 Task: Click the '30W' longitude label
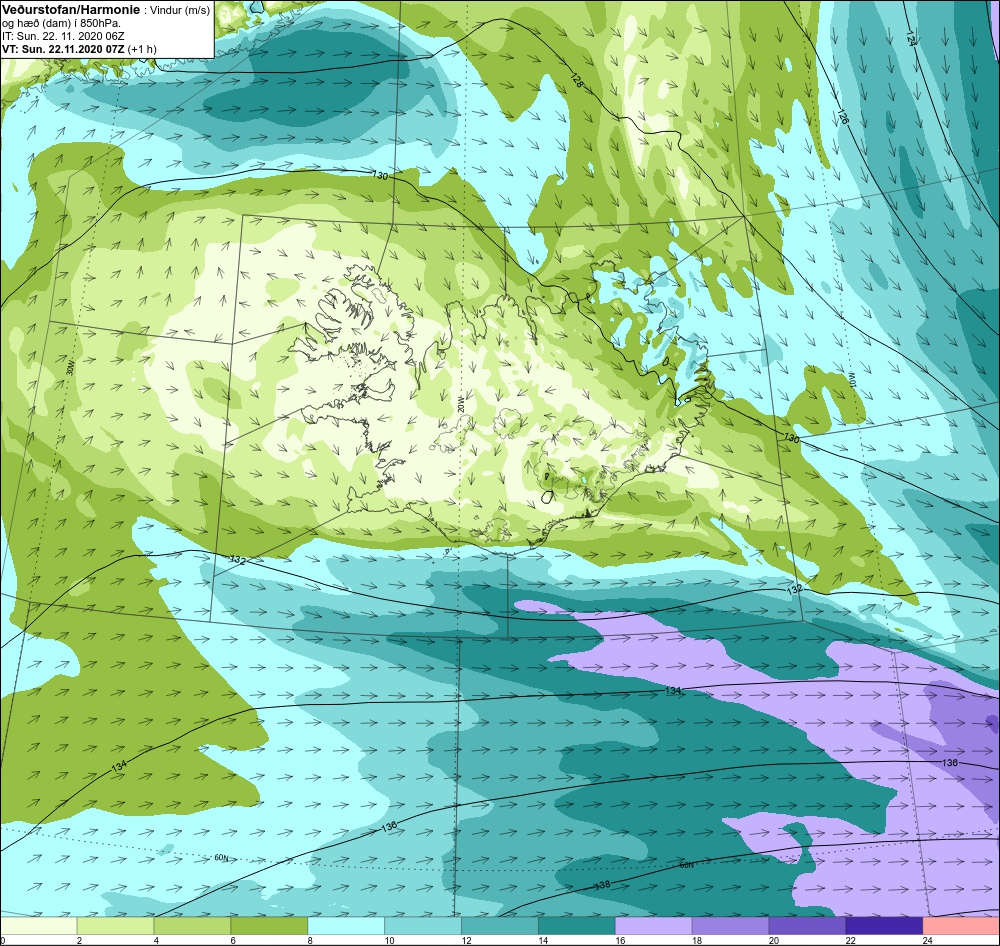pos(70,367)
